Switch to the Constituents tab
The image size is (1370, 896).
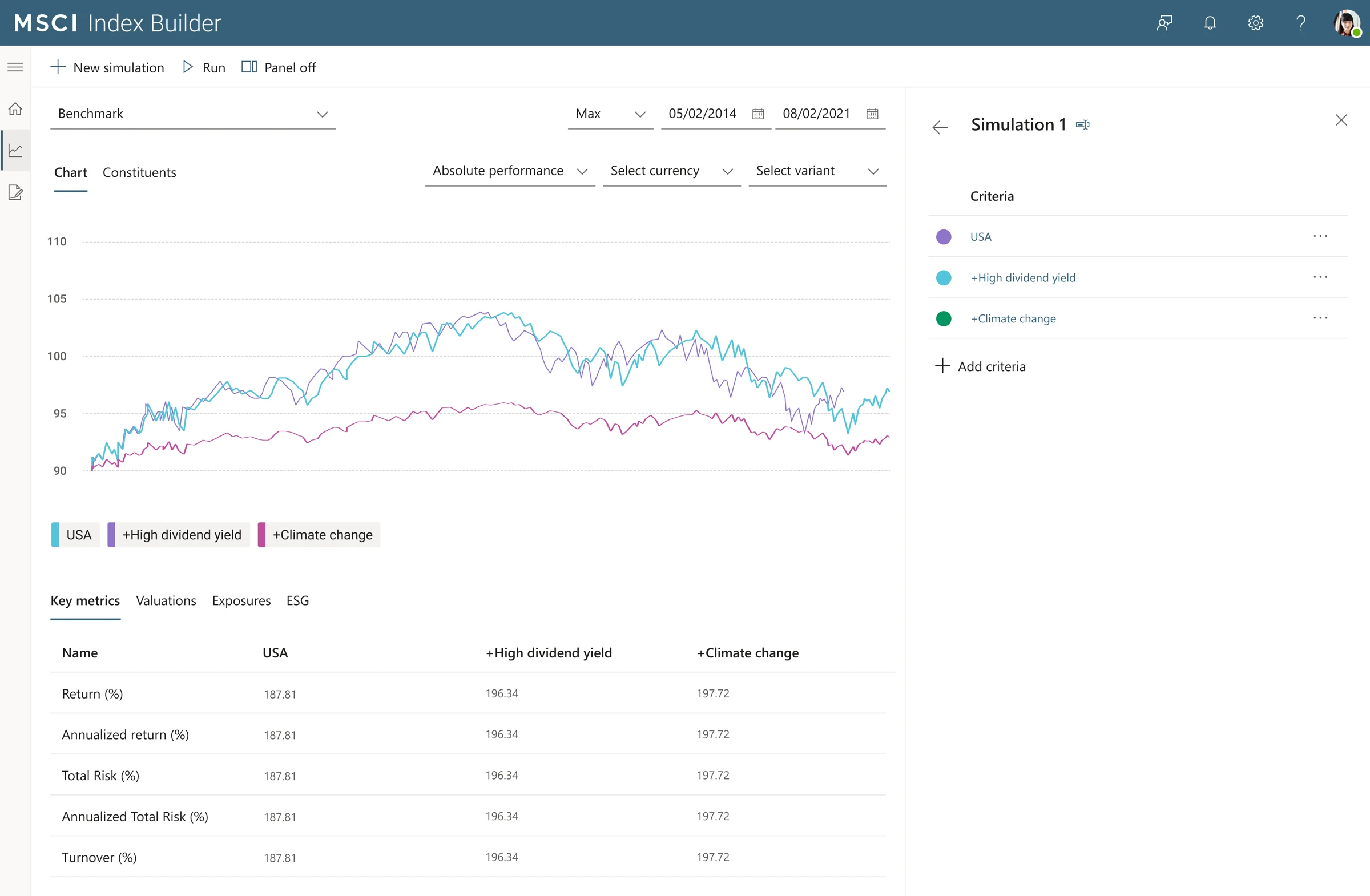(139, 173)
